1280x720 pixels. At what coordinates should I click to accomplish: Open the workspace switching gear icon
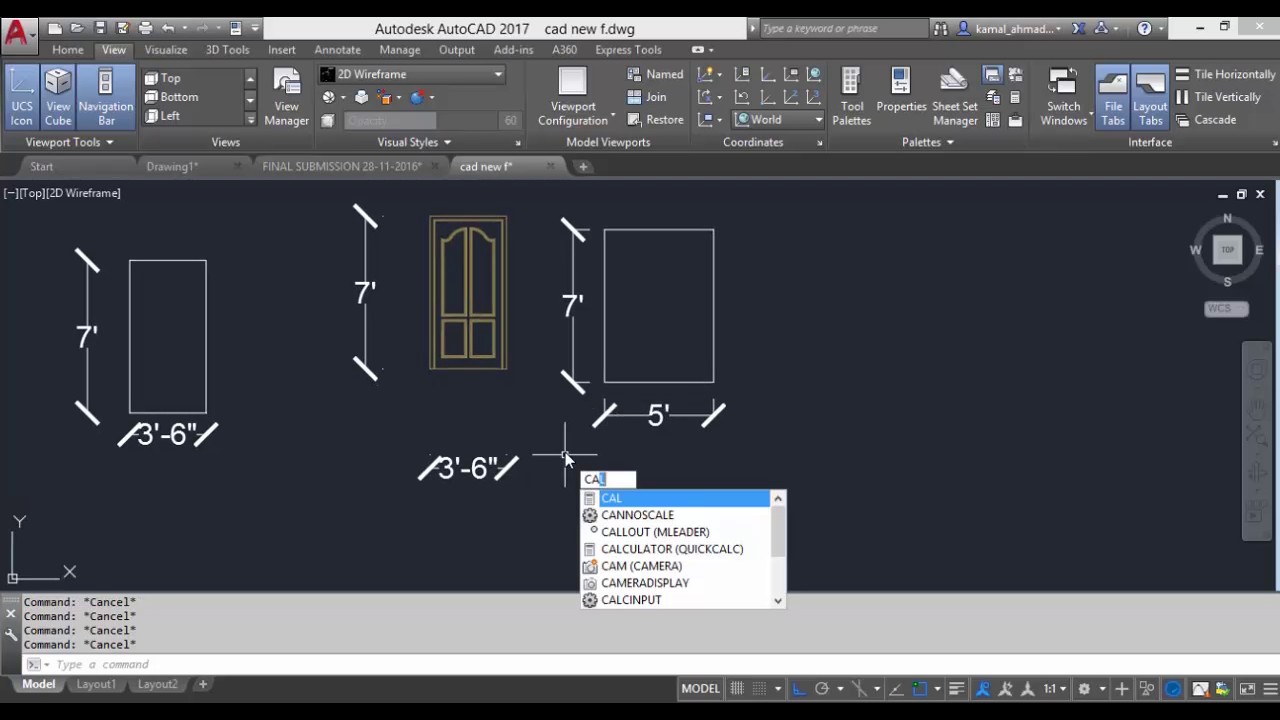[1084, 688]
